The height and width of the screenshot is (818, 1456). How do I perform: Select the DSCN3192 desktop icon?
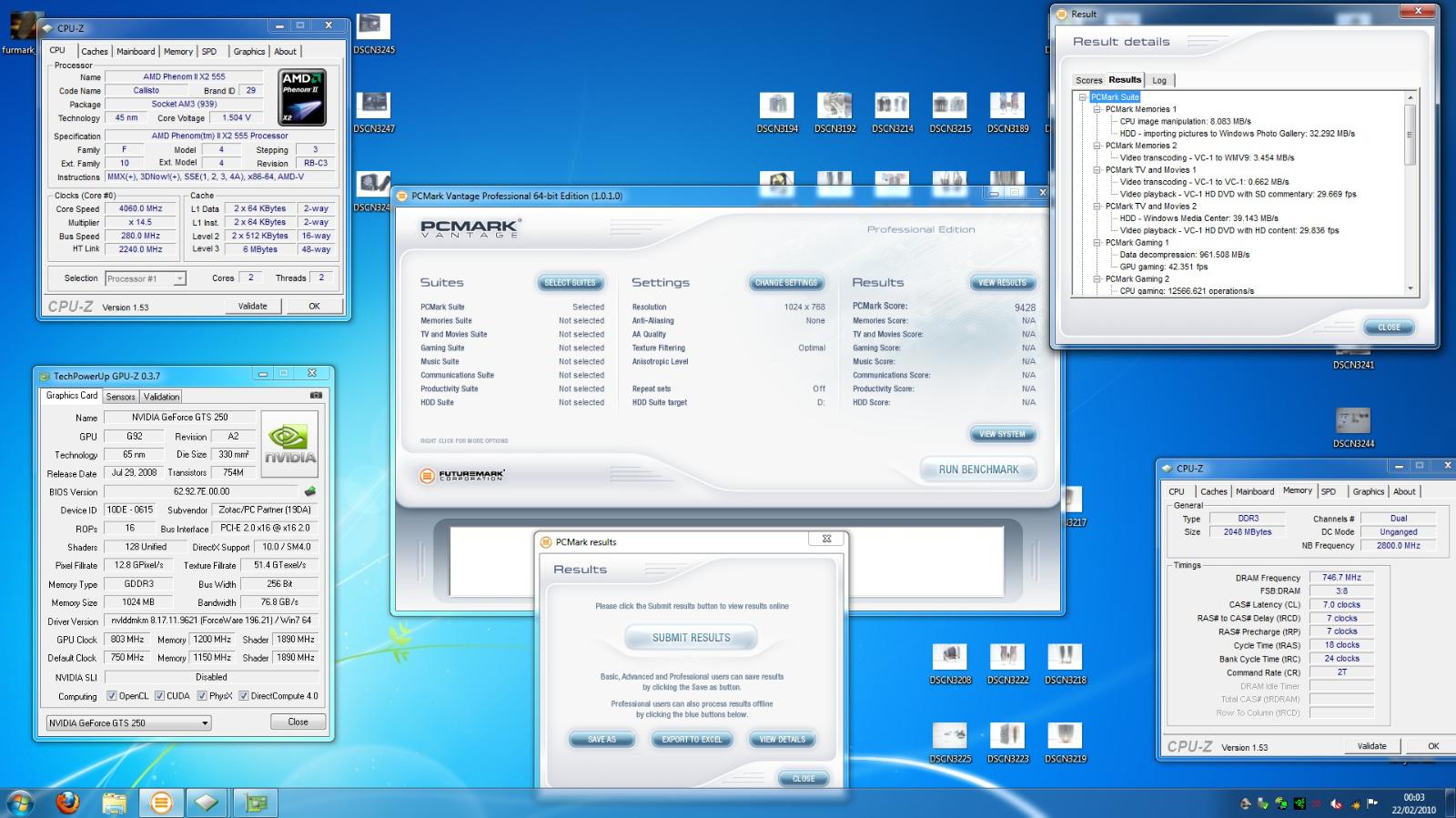834,113
